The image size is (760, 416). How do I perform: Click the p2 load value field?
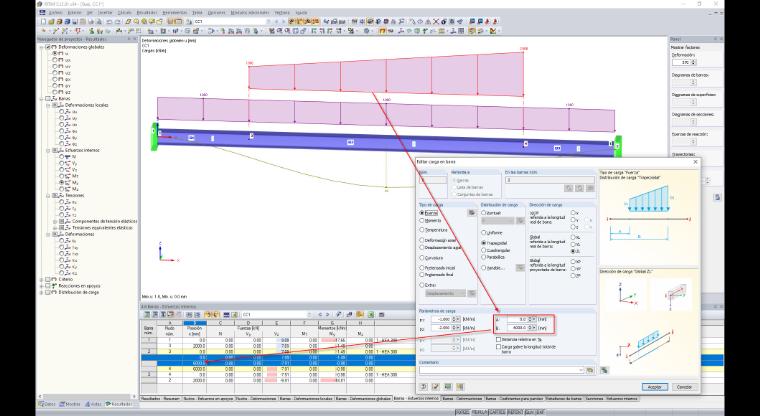(x=441, y=328)
